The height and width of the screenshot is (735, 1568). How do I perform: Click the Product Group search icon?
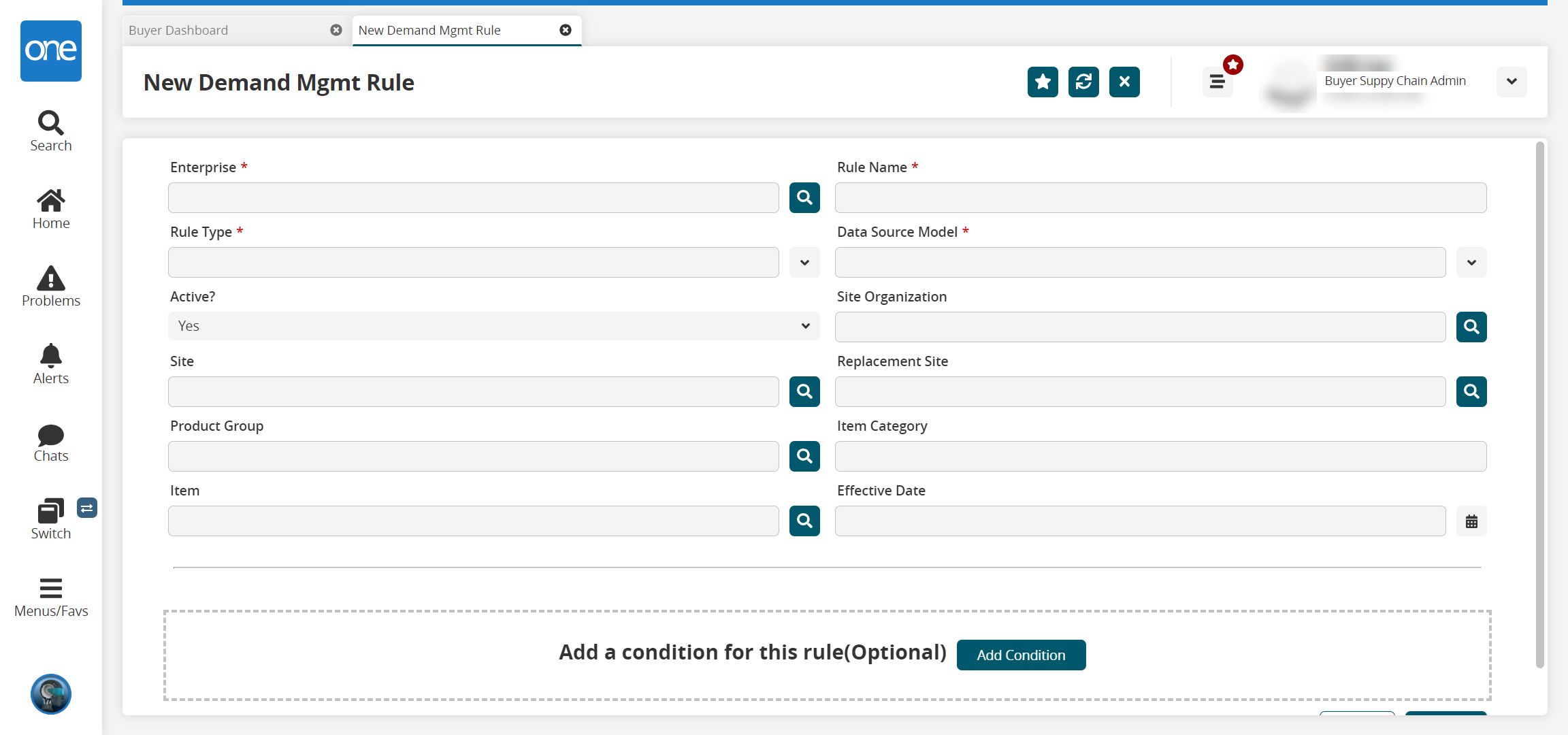click(x=804, y=456)
